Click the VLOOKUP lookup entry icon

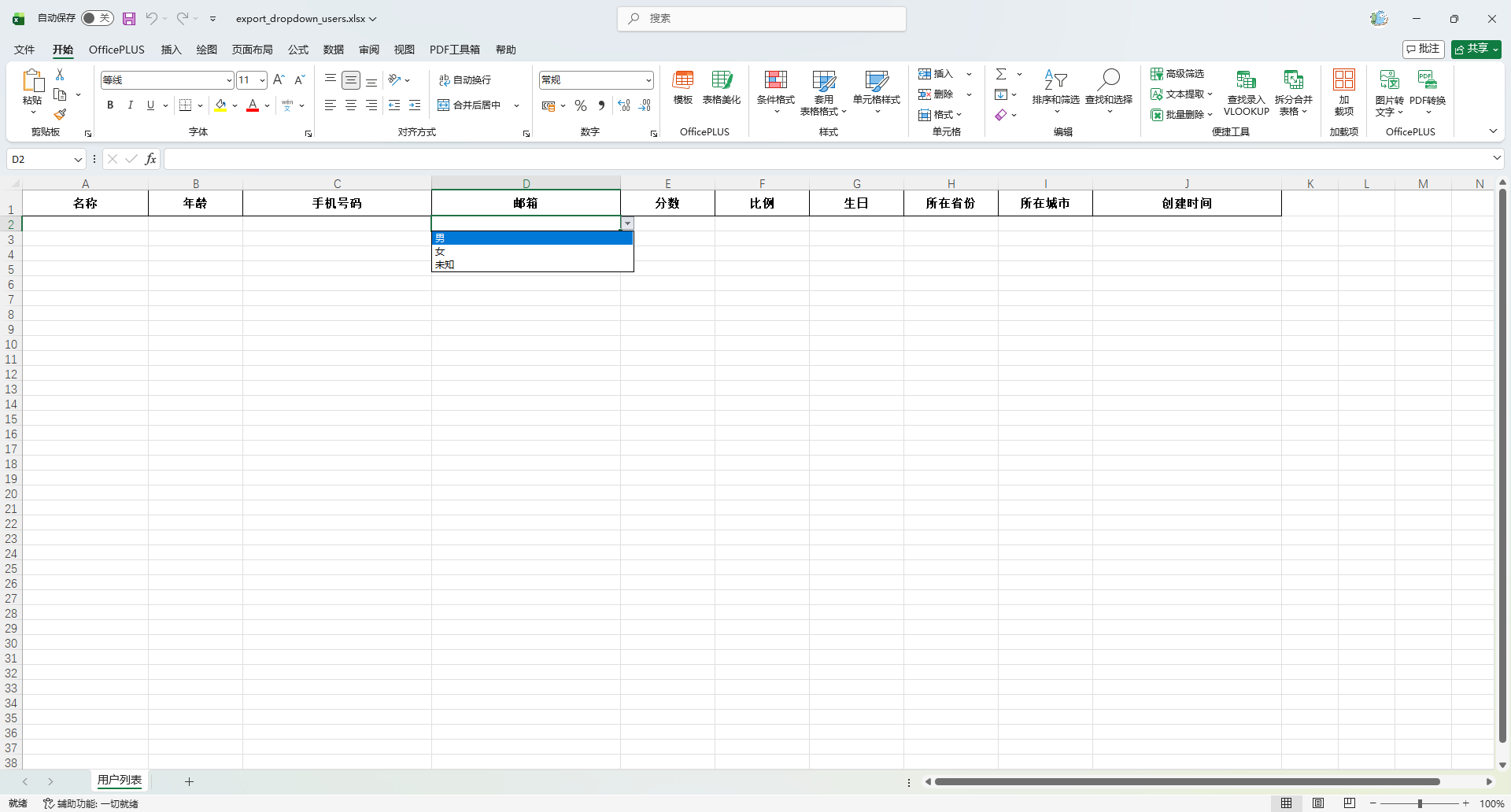[1246, 81]
